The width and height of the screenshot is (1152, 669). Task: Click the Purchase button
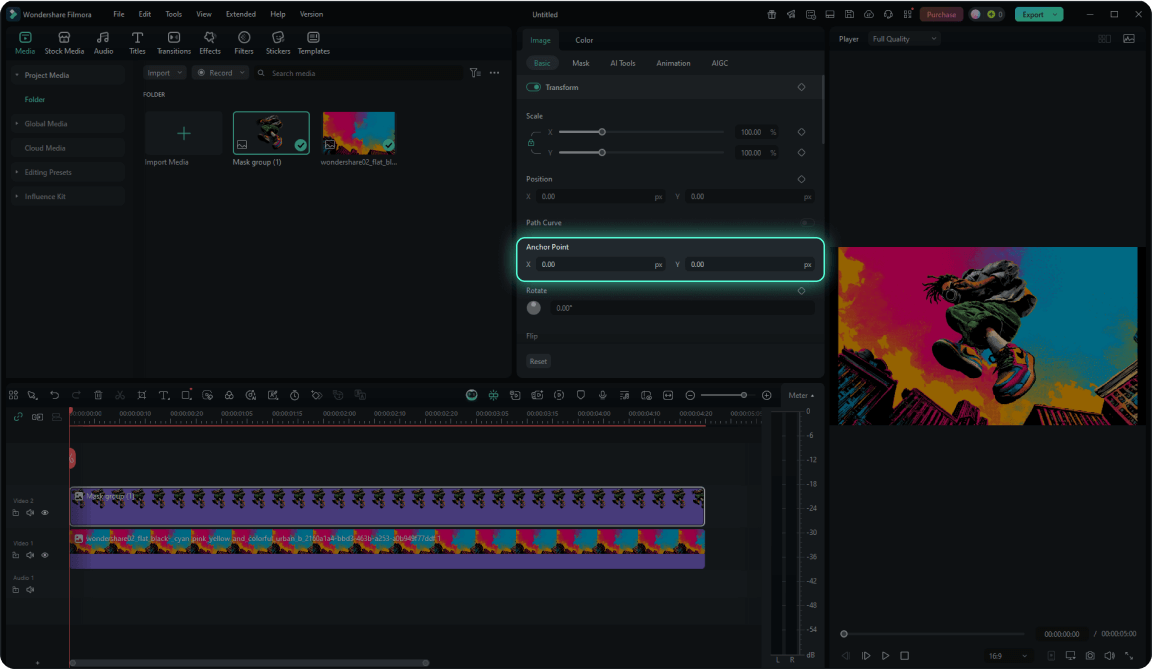point(941,14)
